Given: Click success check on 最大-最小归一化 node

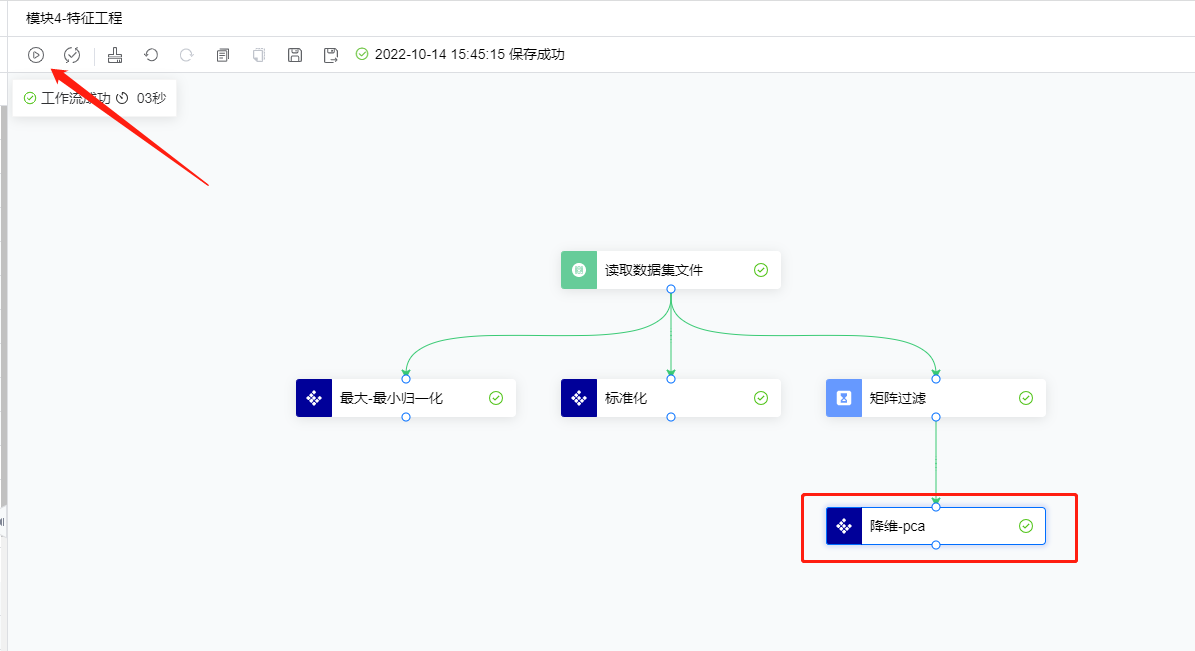Looking at the screenshot, I should pyautogui.click(x=496, y=398).
